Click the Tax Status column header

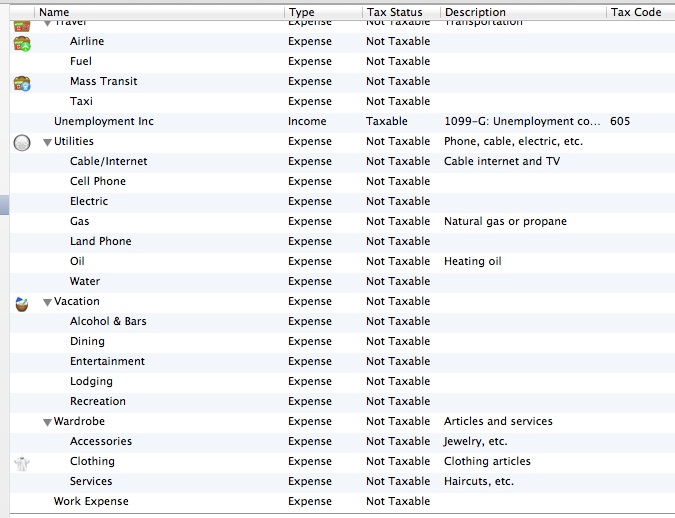tap(400, 12)
